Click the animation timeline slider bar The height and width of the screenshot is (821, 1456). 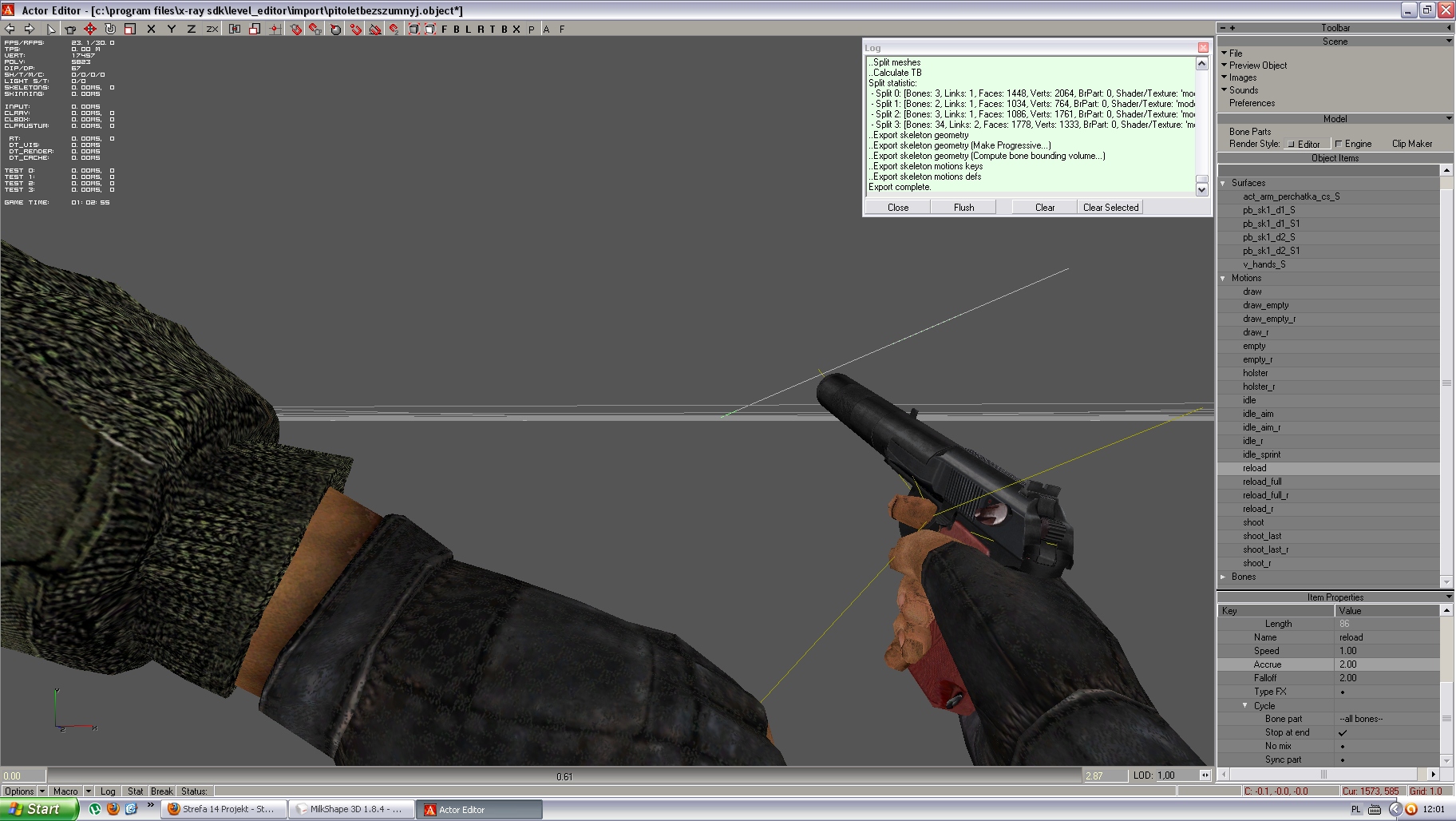tap(564, 775)
